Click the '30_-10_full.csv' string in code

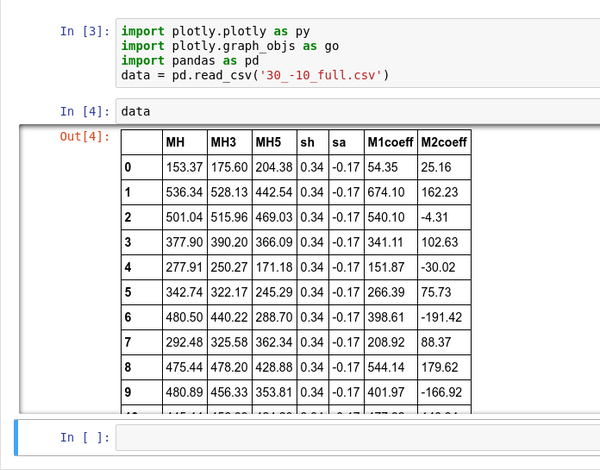[321, 75]
